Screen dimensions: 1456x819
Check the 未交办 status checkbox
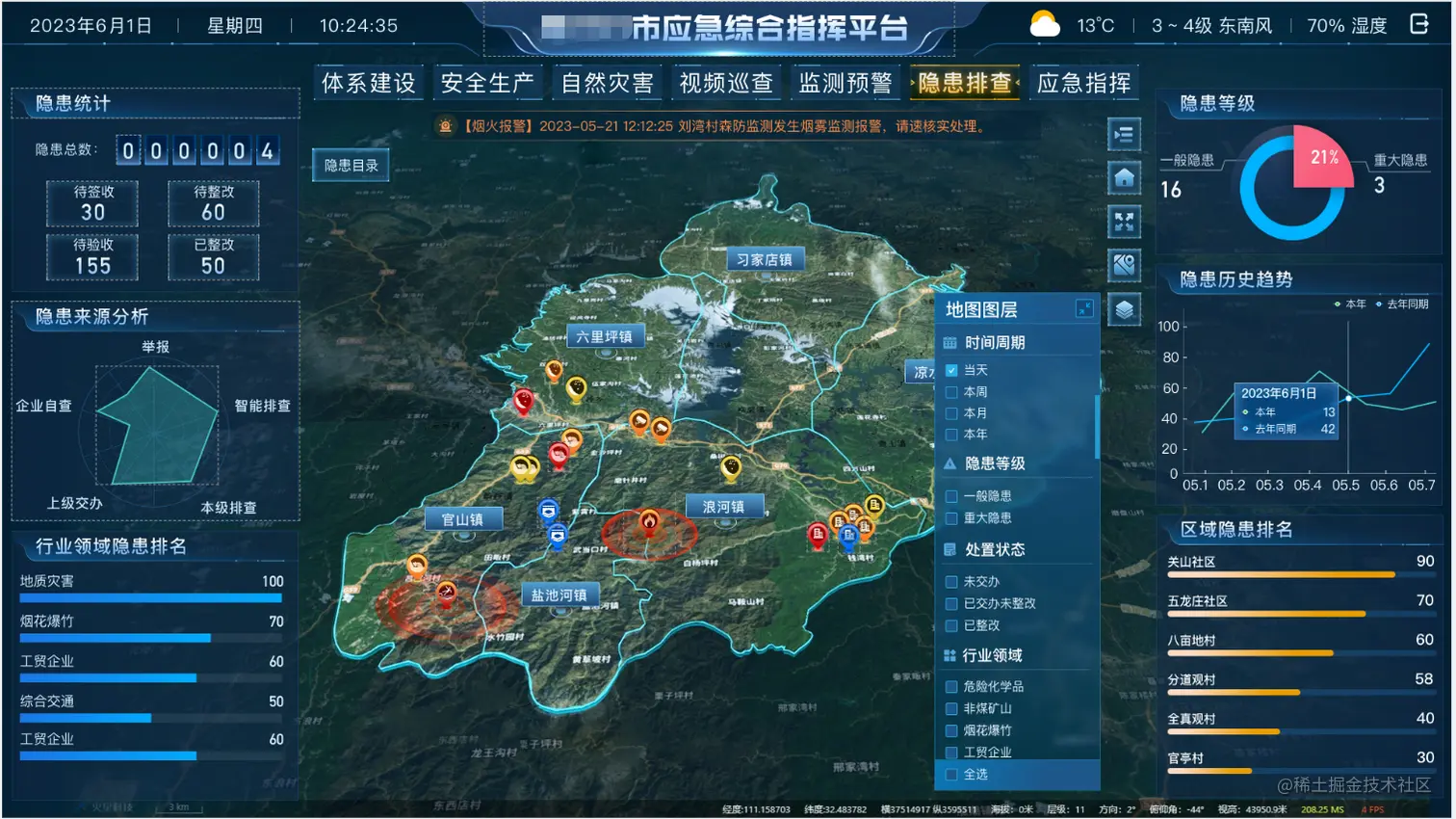(x=951, y=582)
